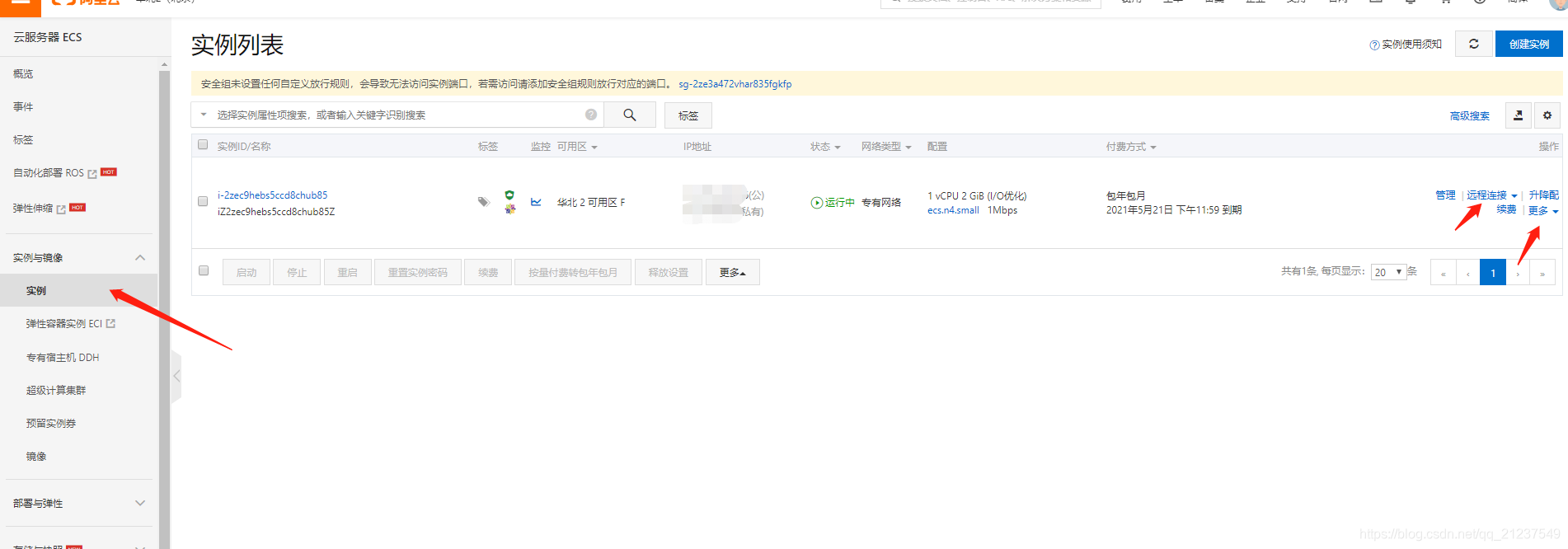Image resolution: width=1568 pixels, height=549 pixels.
Task: Click the 停止 batch button
Action: [x=297, y=272]
